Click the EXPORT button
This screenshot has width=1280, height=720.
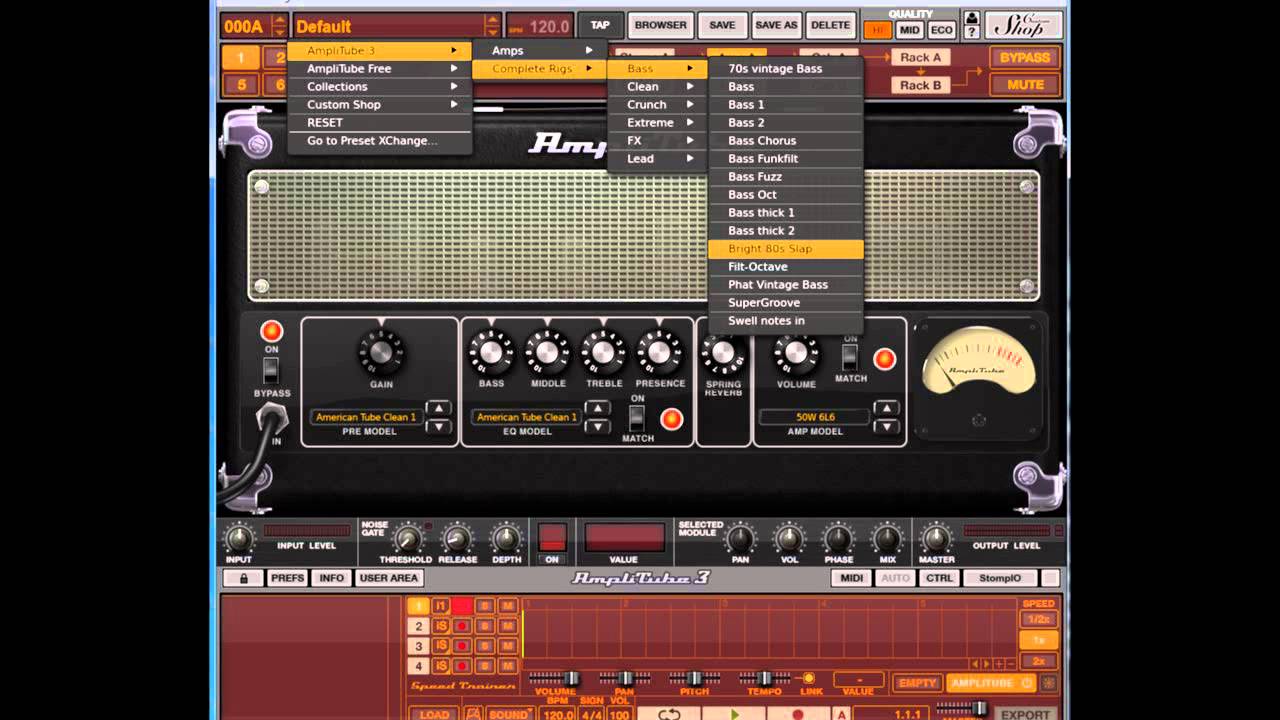tap(1025, 714)
